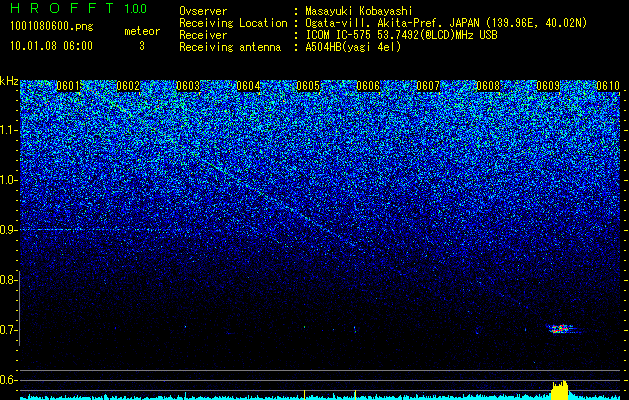Click the 0605 time marker
This screenshot has width=629, height=400.
point(308,86)
